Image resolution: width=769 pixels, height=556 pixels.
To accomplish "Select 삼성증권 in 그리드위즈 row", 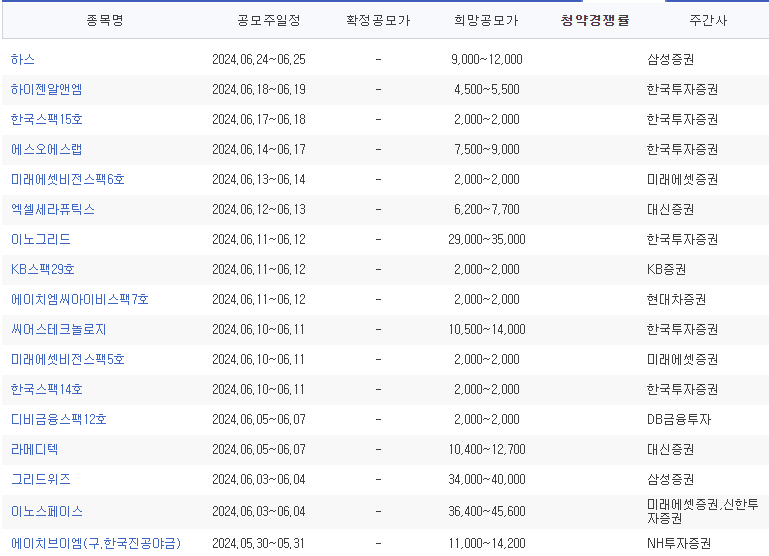I will coord(670,479).
